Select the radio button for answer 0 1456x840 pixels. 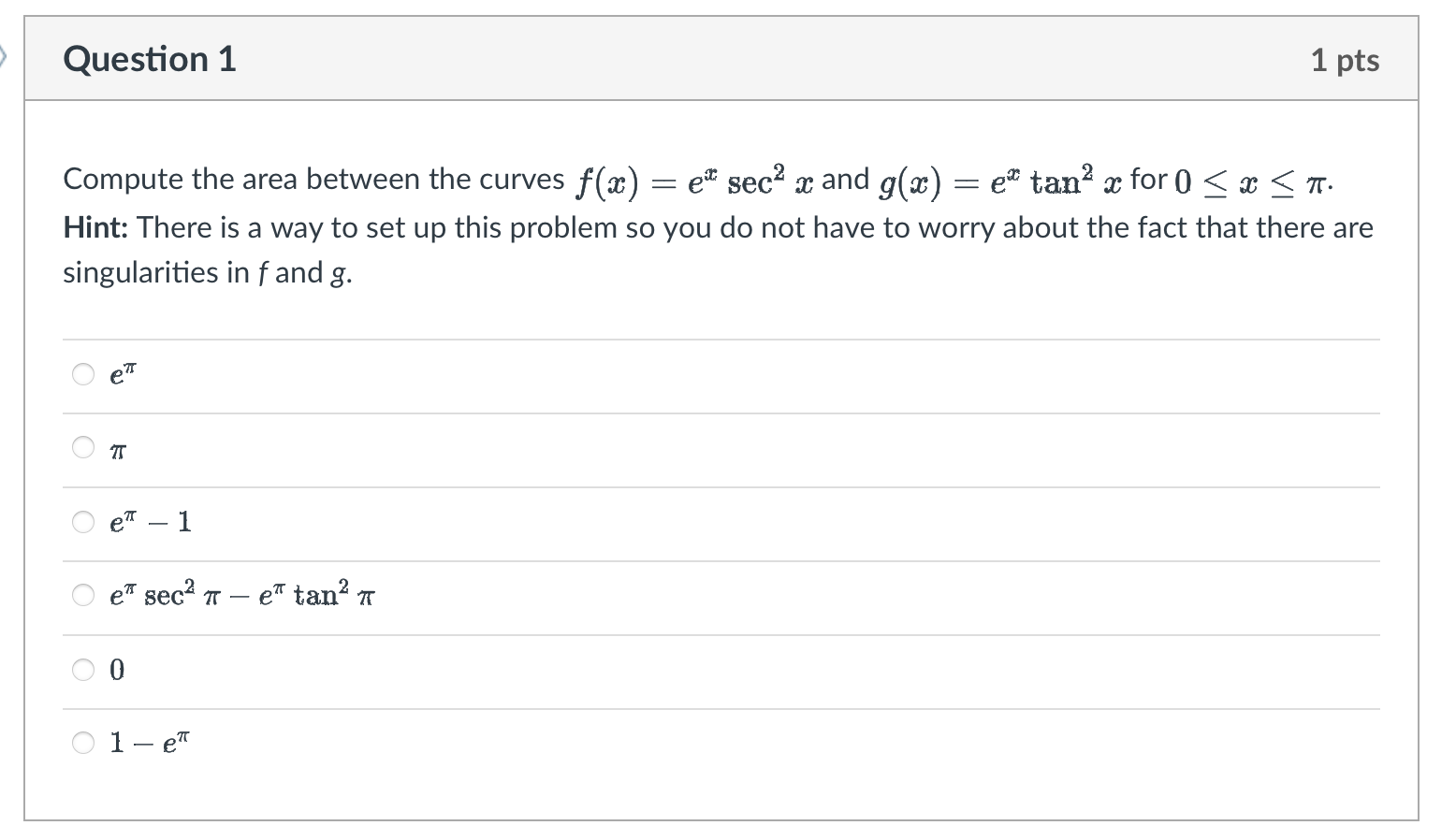click(x=82, y=669)
